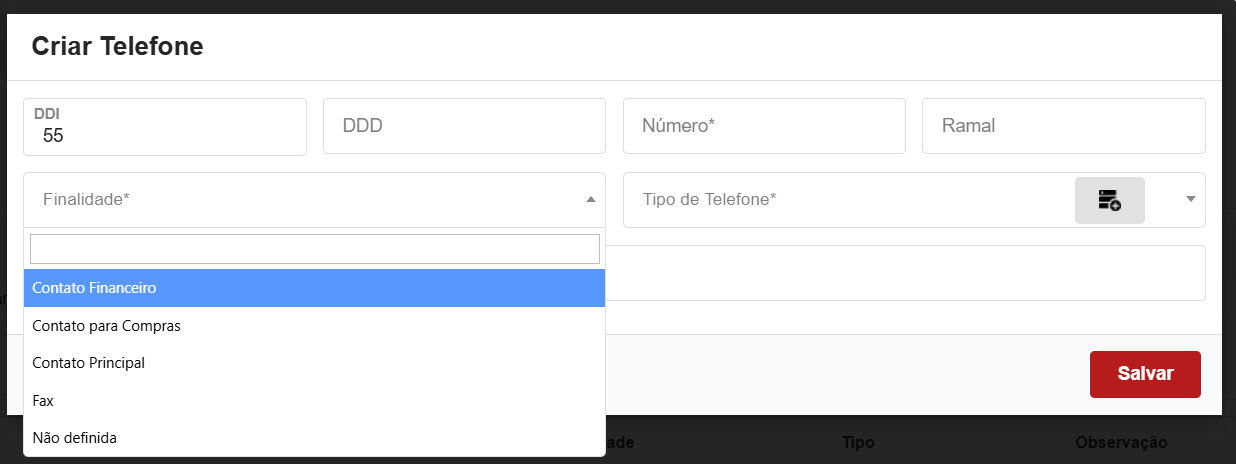Viewport: 1236px width, 464px height.
Task: Click the Observação column header
Action: pyautogui.click(x=1121, y=442)
